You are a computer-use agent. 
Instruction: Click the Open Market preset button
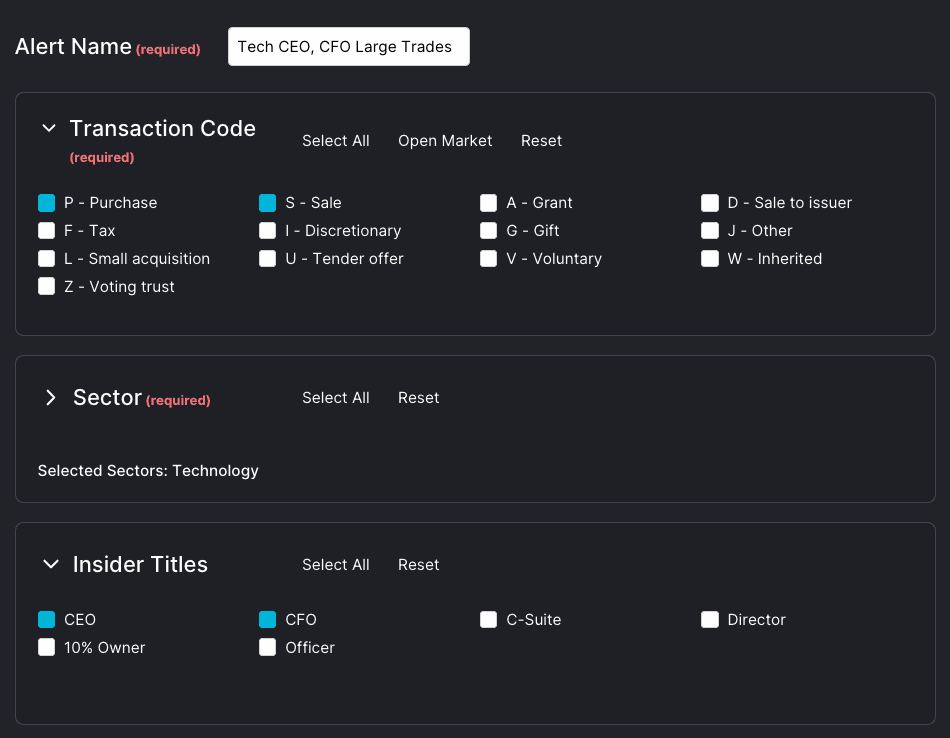[445, 141]
